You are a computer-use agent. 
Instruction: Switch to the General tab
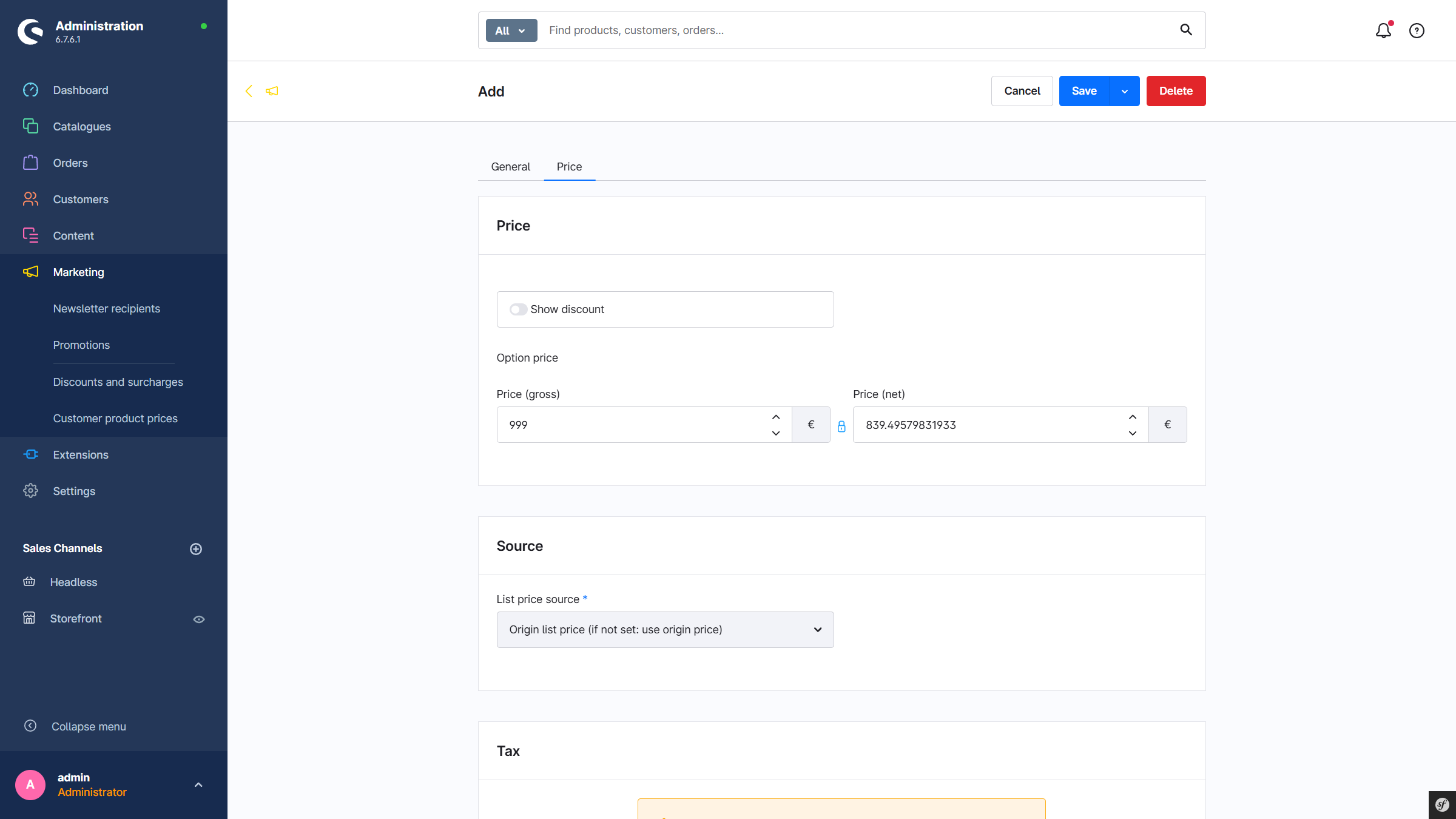pos(510,167)
